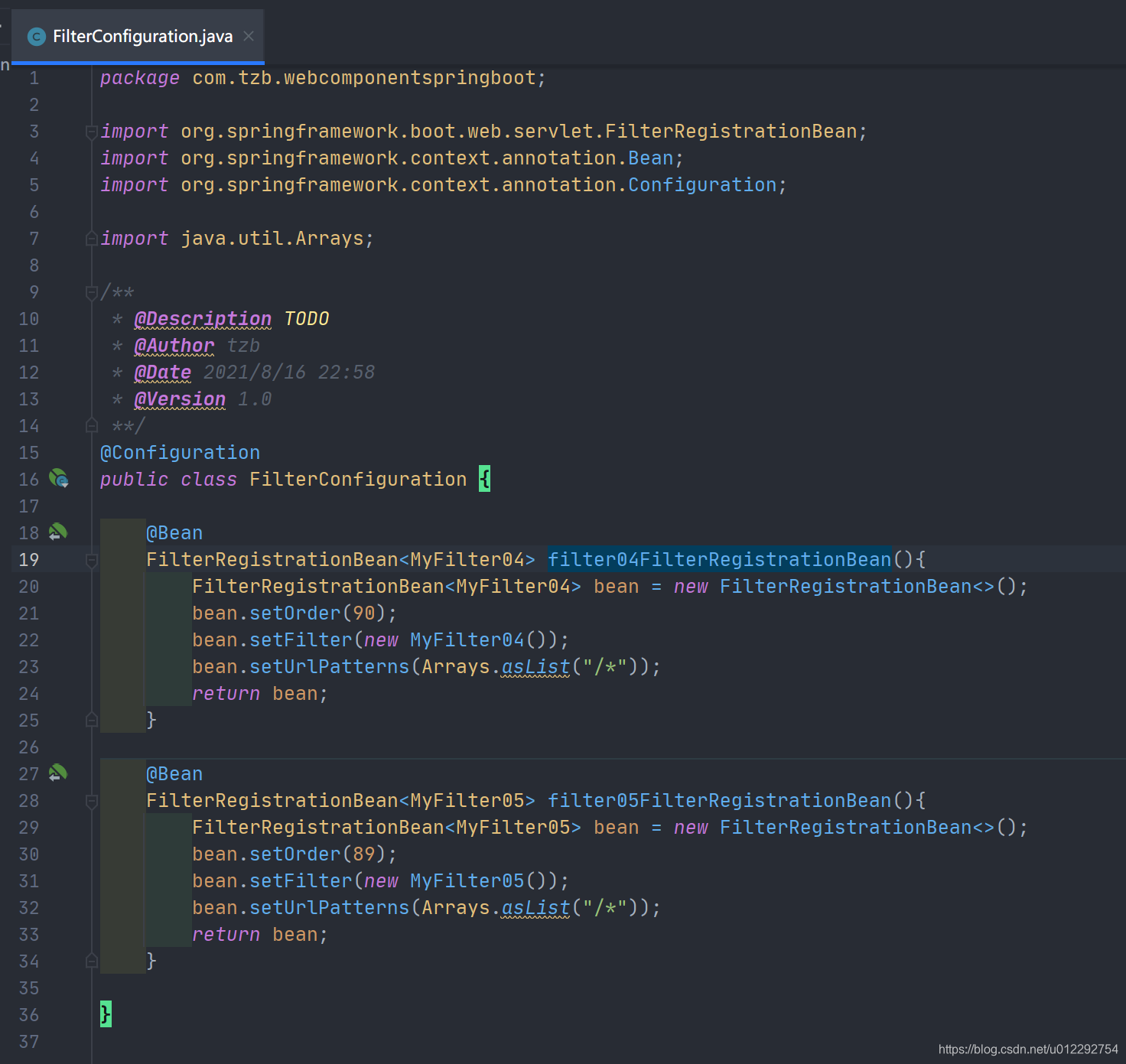The height and width of the screenshot is (1064, 1126).
Task: Click the Configuration import name on line 5
Action: coord(702,185)
